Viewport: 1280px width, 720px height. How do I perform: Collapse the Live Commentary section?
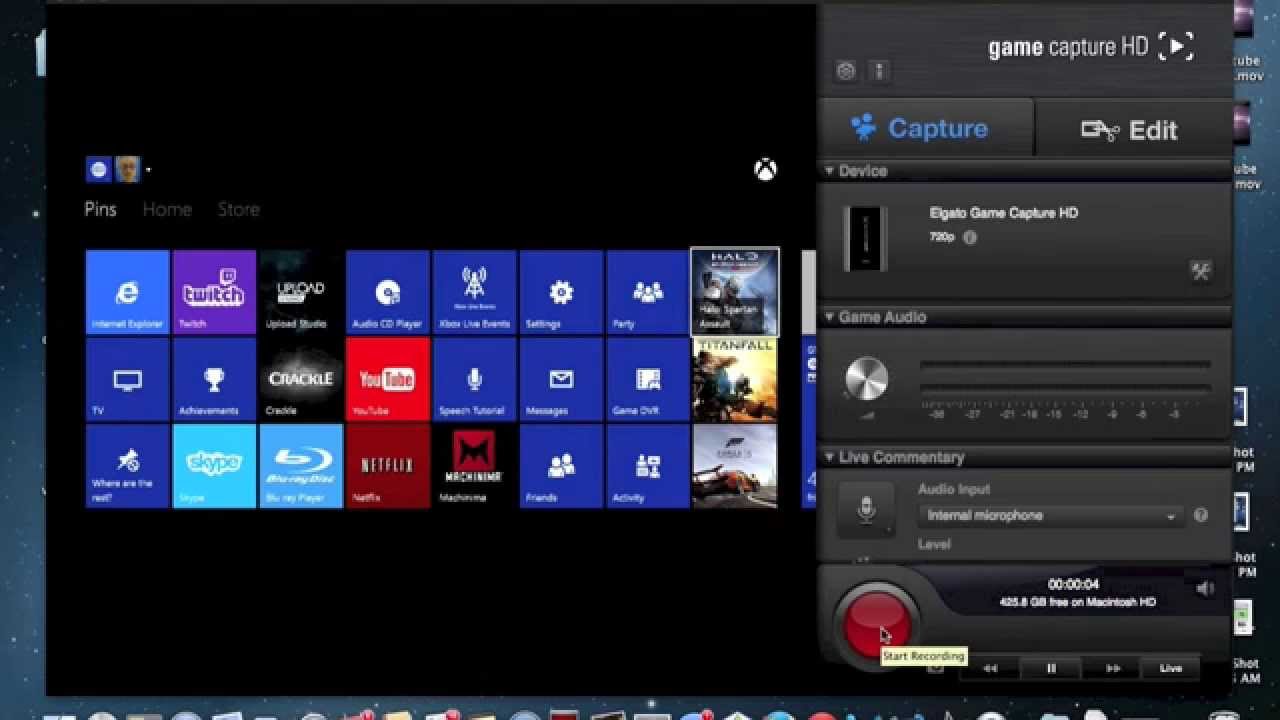[x=829, y=457]
